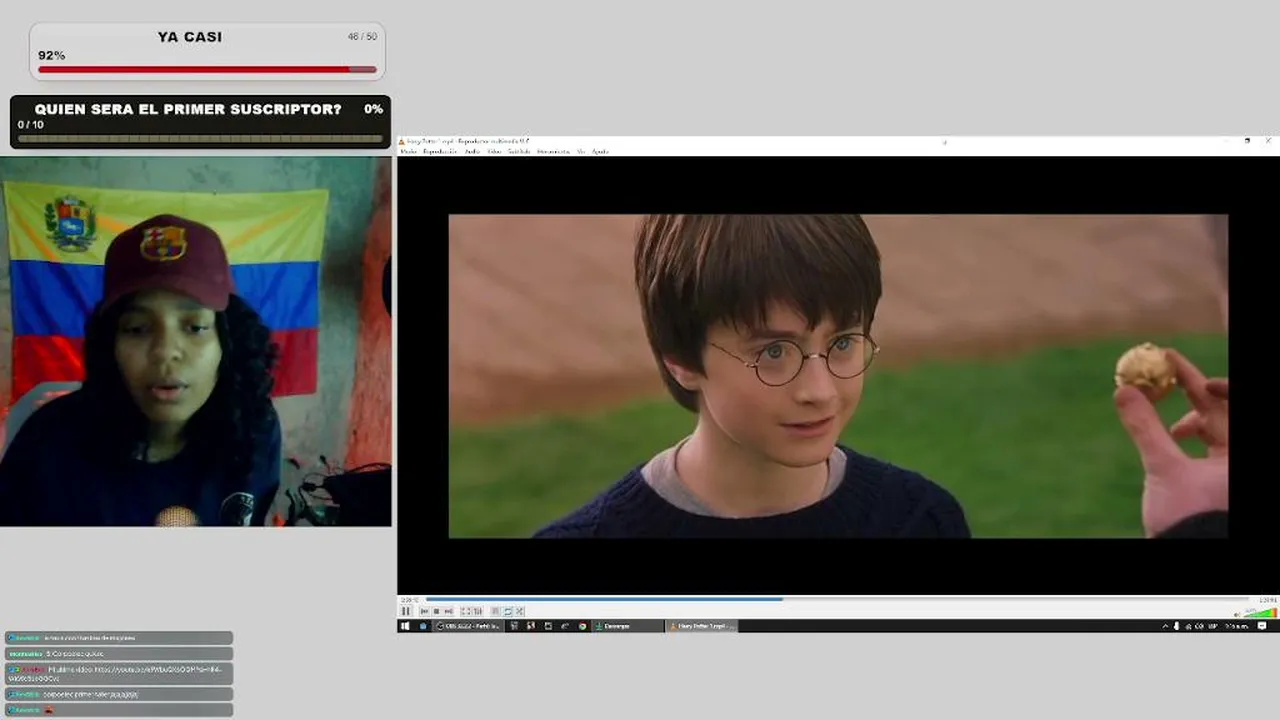1280x720 pixels.
Task: Switch to the OBS taskbar window
Action: click(469, 626)
